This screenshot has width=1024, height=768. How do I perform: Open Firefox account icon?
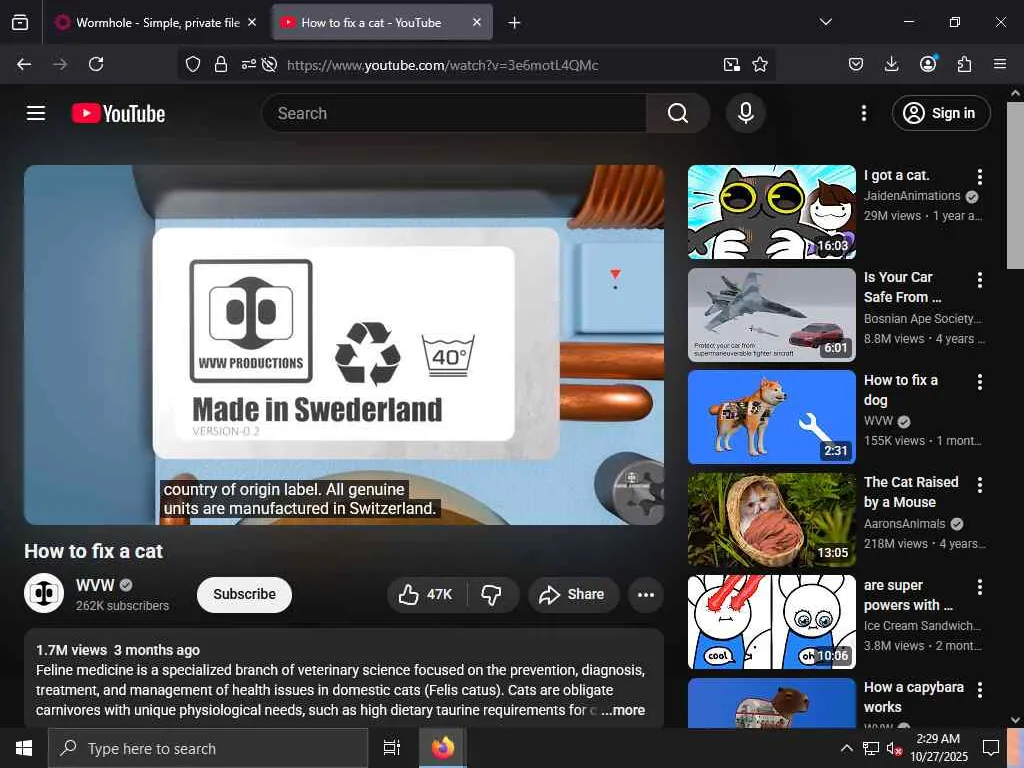tap(928, 63)
